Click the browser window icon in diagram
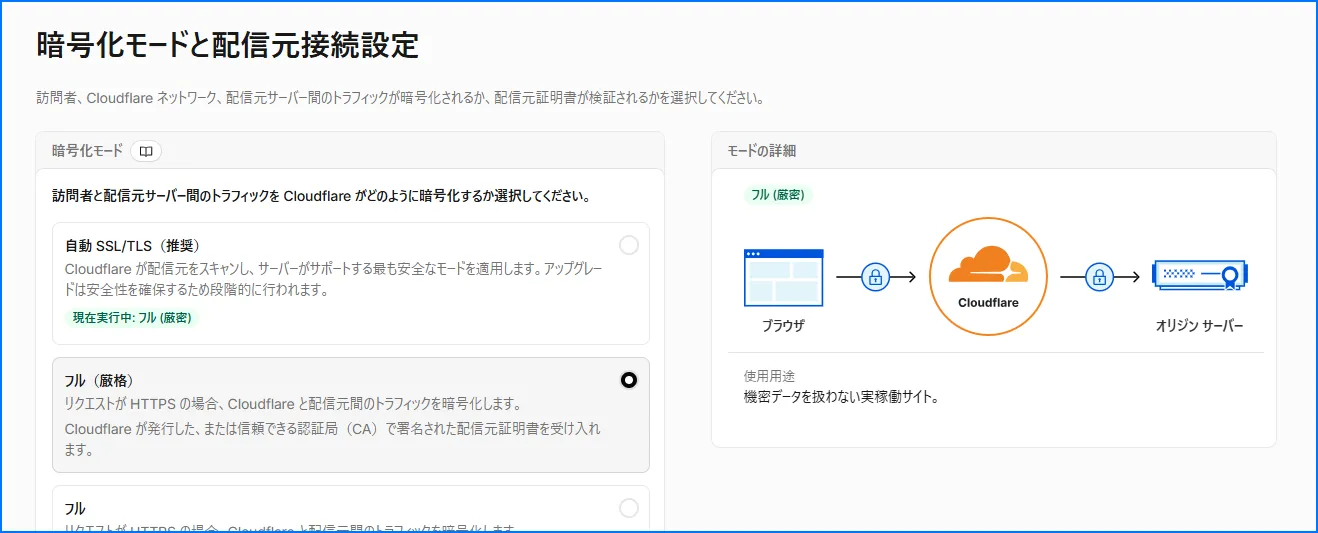 pyautogui.click(x=784, y=278)
